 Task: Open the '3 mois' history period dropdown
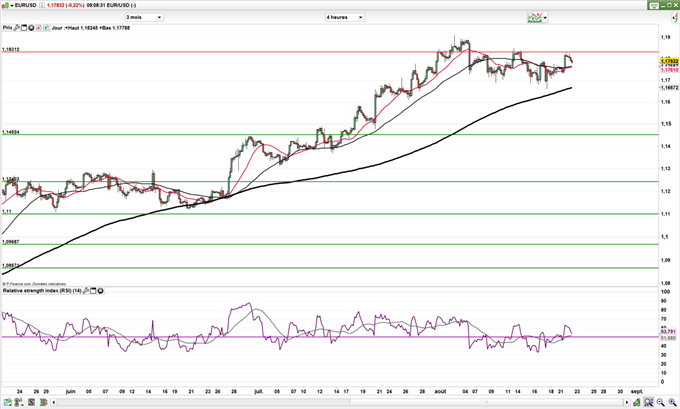[144, 17]
